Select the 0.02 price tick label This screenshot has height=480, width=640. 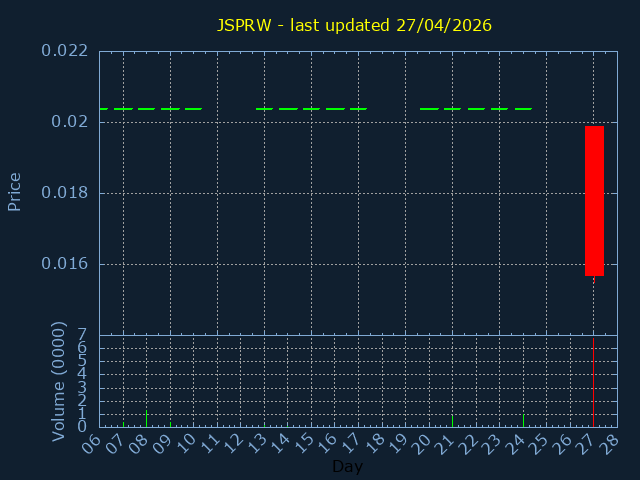pos(71,122)
